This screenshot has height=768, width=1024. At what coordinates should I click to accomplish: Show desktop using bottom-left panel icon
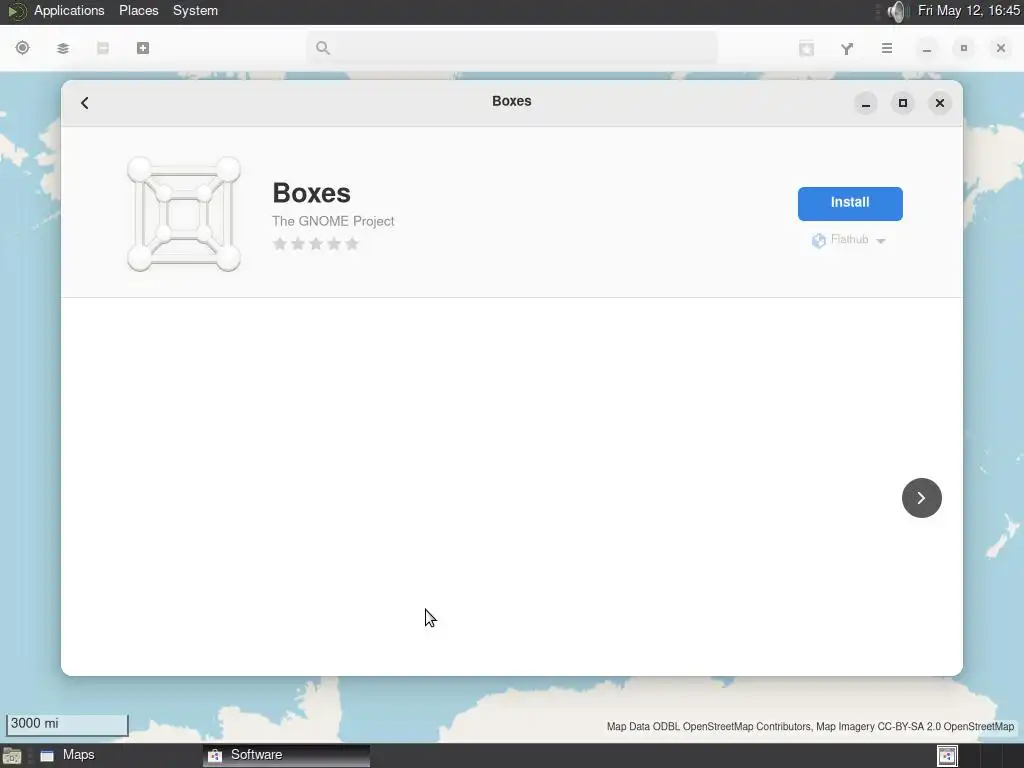click(x=12, y=756)
